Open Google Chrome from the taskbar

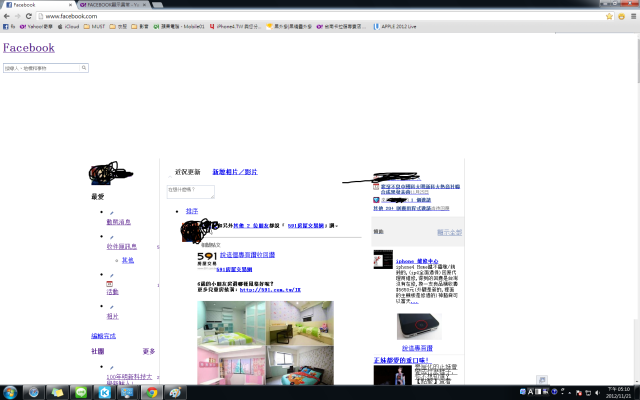[x=152, y=393]
